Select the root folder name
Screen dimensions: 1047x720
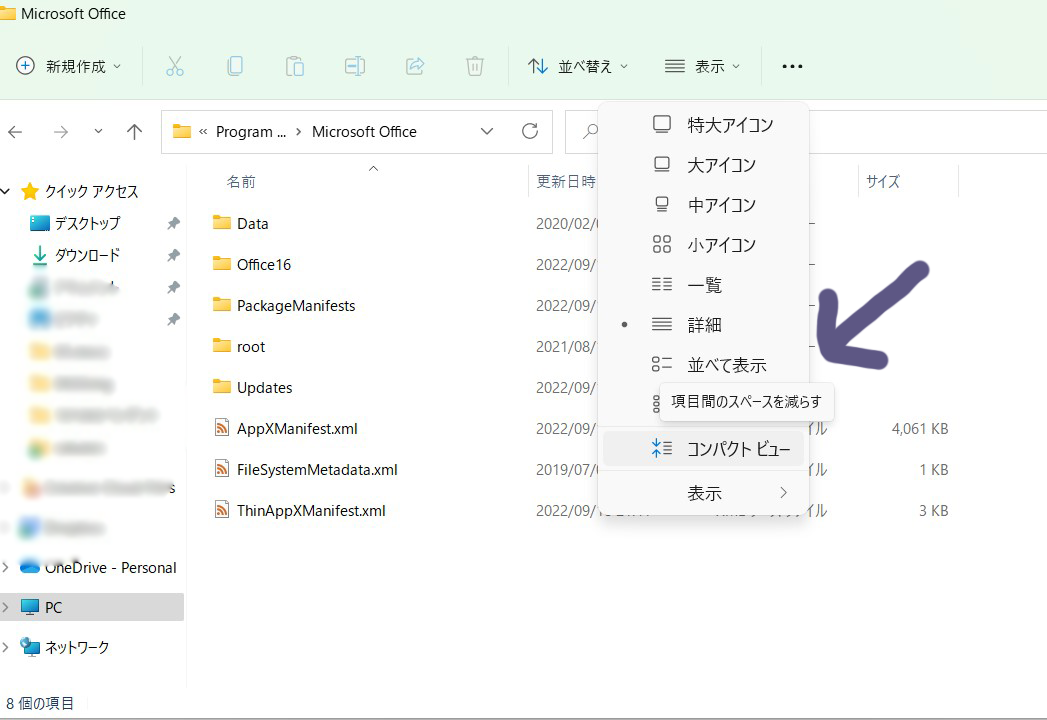(x=251, y=347)
